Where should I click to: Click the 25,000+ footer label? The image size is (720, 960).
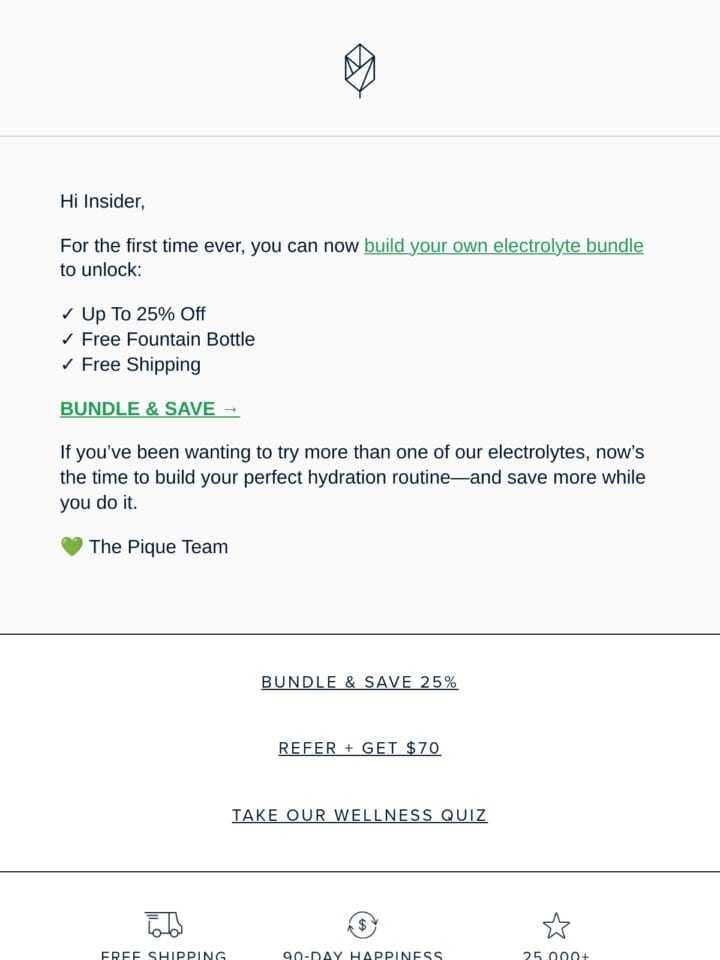coord(556,954)
